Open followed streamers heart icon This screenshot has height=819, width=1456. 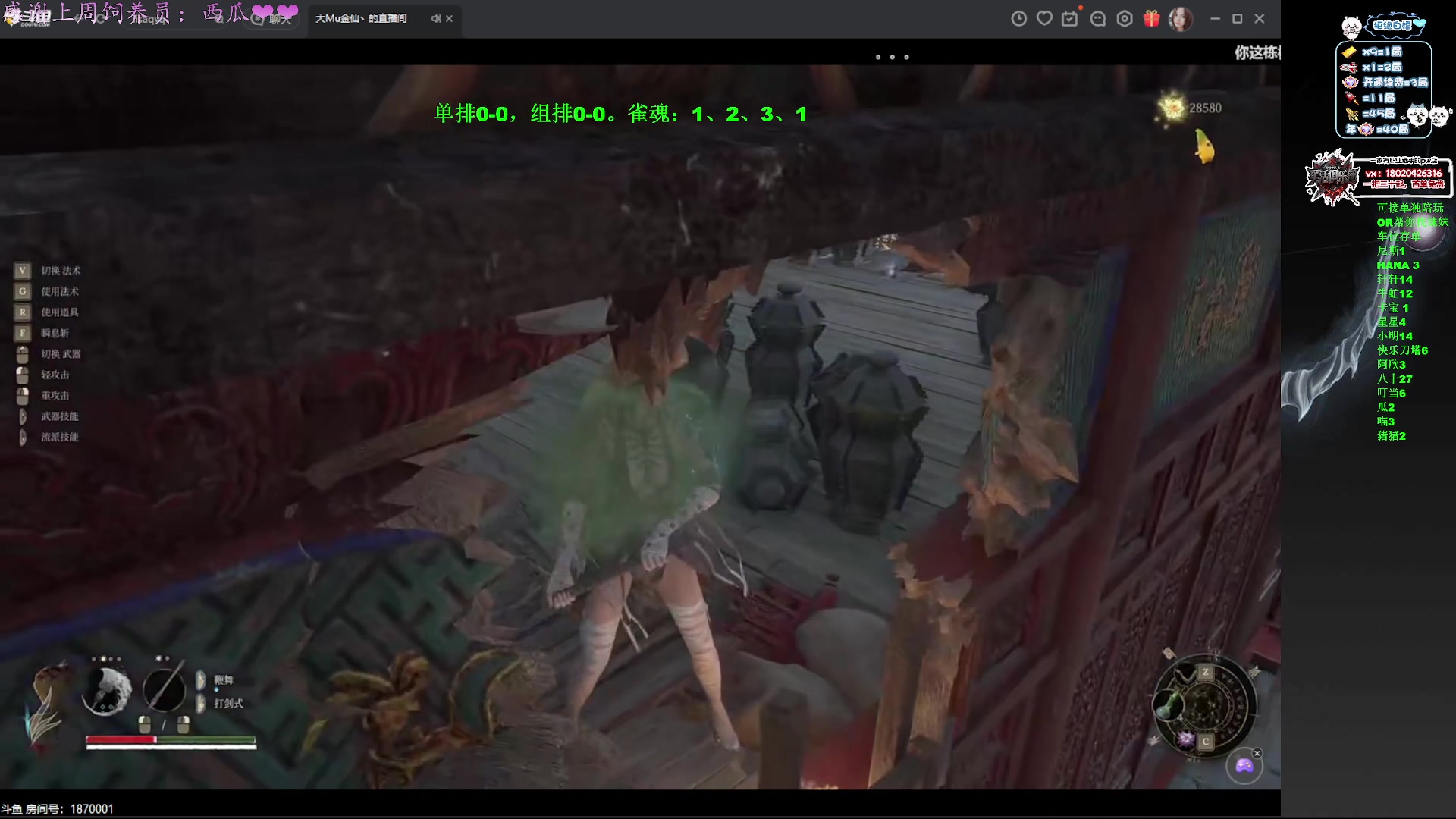(1044, 19)
